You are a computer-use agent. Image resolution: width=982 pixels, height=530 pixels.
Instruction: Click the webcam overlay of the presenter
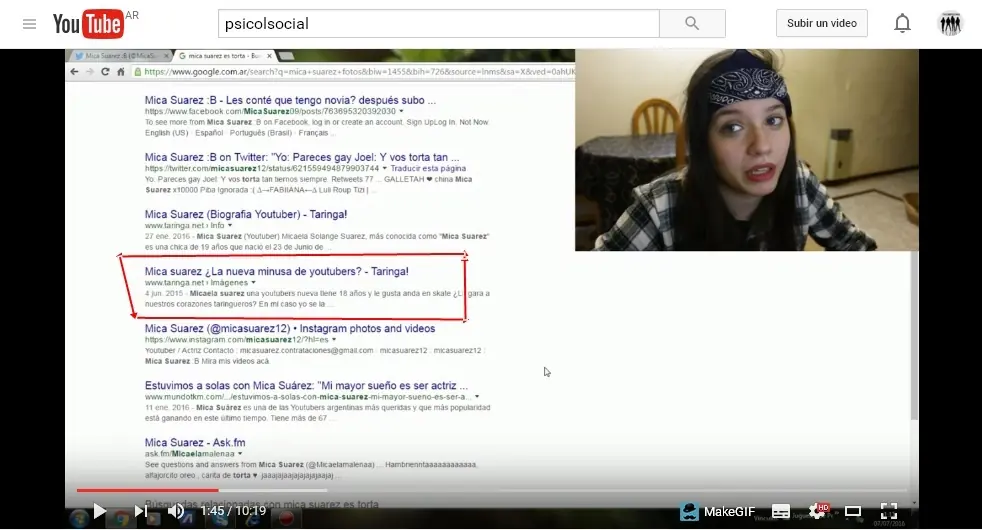click(x=747, y=150)
